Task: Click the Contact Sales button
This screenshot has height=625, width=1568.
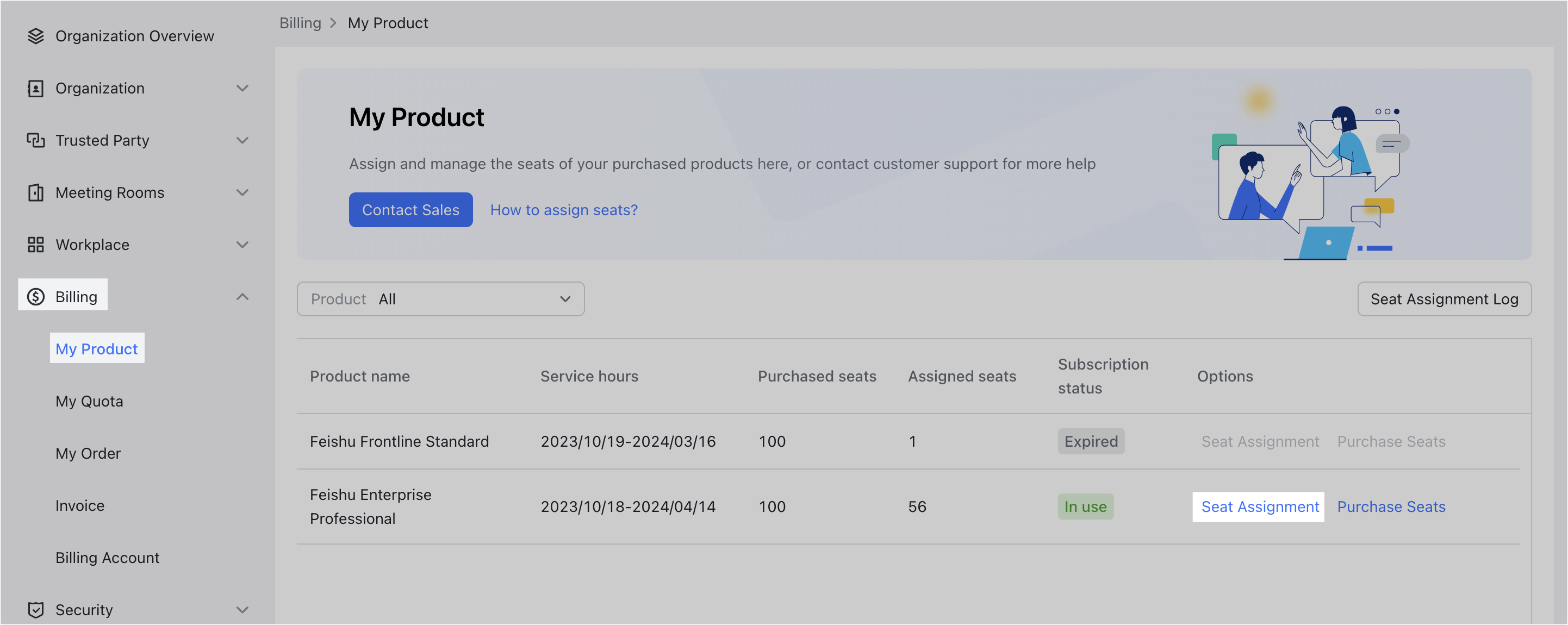Action: tap(410, 209)
